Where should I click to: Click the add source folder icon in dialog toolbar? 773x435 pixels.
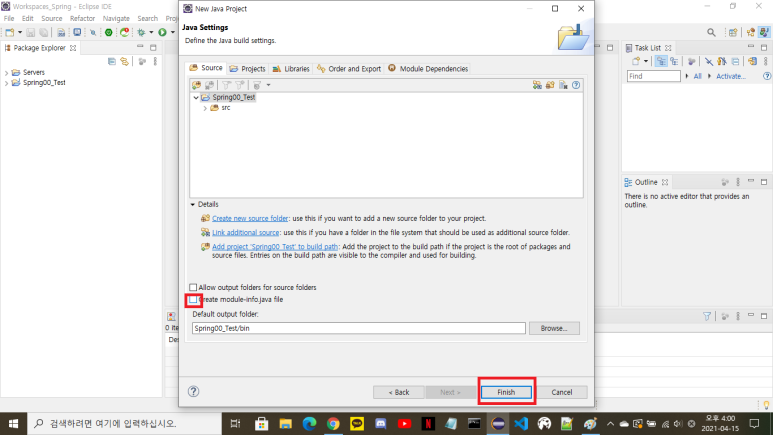click(197, 85)
